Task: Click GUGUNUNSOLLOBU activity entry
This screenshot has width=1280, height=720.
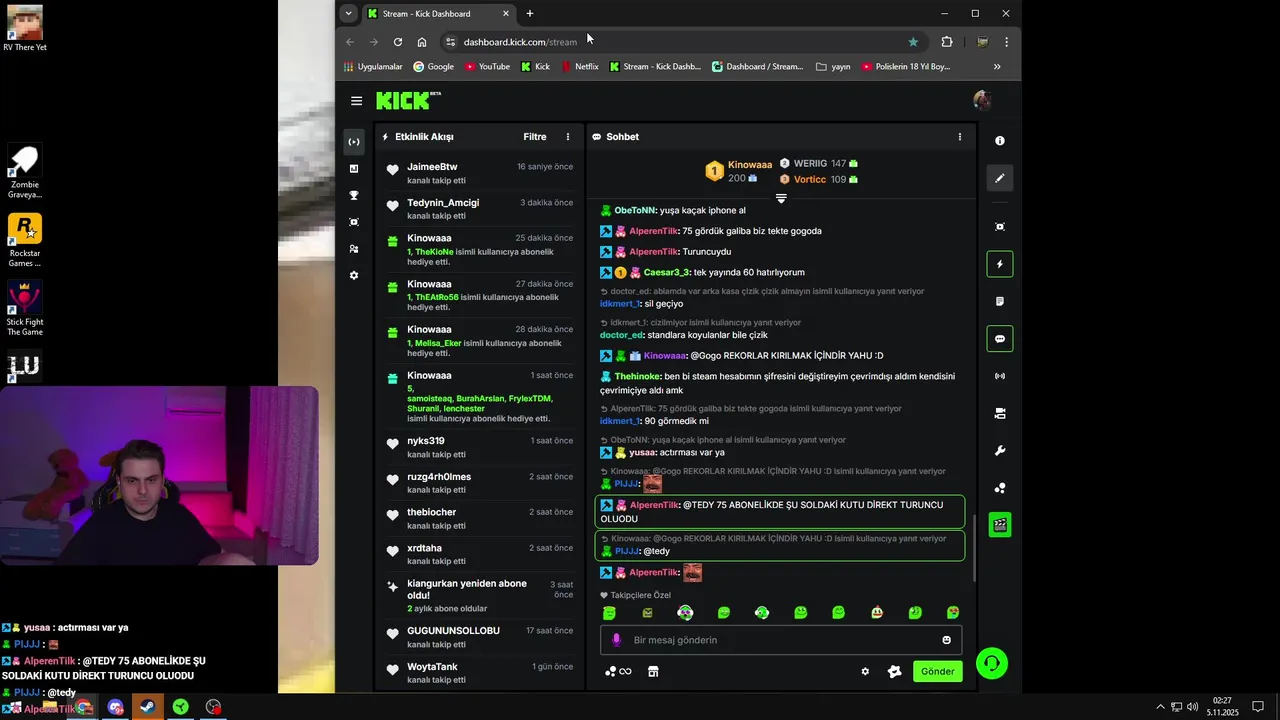Action: (453, 631)
